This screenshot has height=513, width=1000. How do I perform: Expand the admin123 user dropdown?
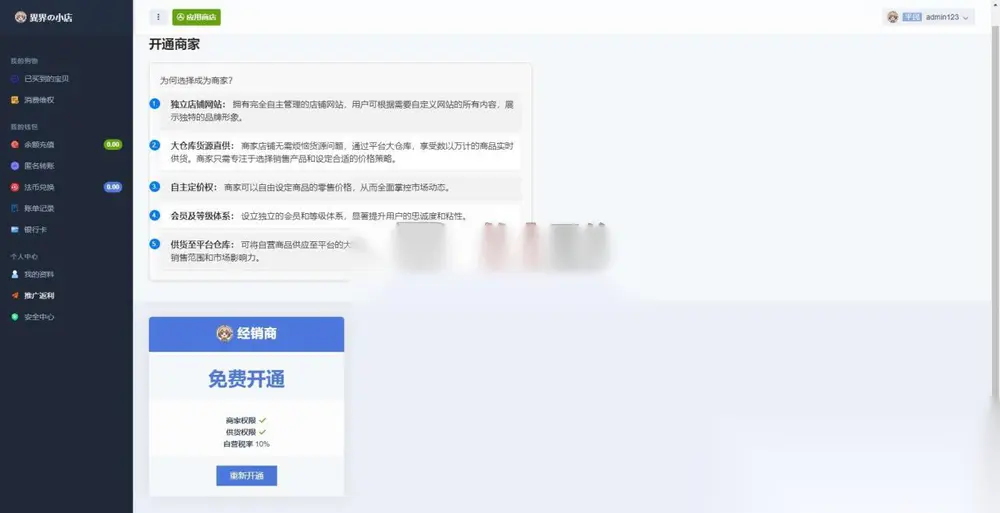(x=929, y=17)
